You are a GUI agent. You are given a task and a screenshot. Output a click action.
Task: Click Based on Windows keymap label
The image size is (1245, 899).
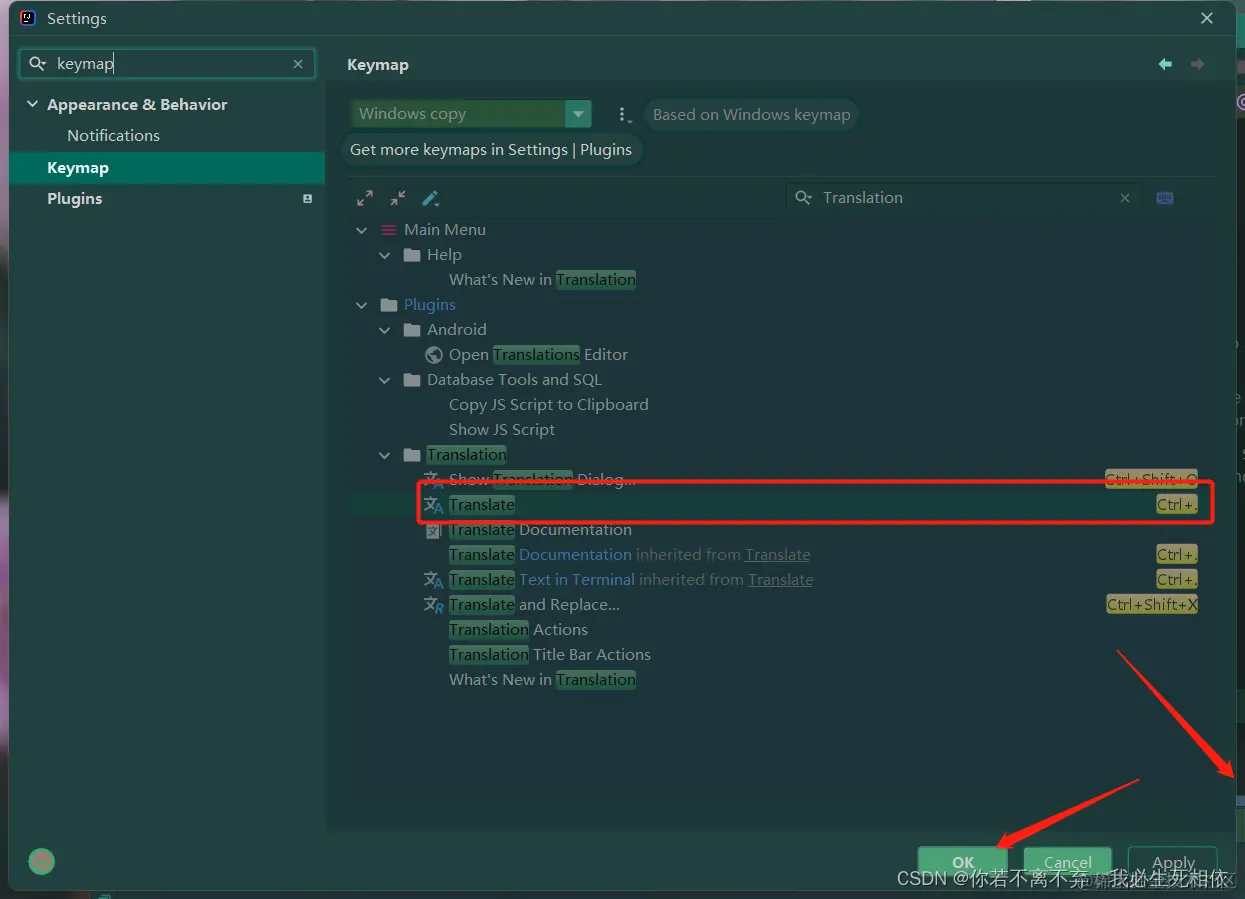pos(751,115)
